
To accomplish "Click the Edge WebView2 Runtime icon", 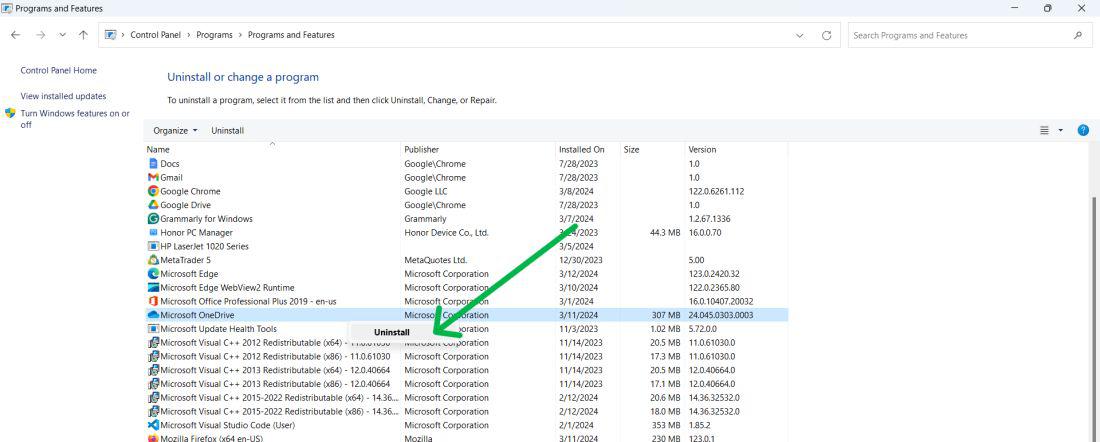I will (x=154, y=288).
